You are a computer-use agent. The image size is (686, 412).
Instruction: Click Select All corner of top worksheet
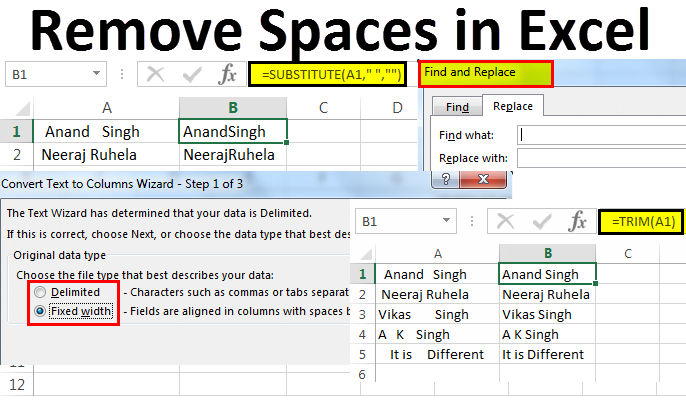click(21, 108)
